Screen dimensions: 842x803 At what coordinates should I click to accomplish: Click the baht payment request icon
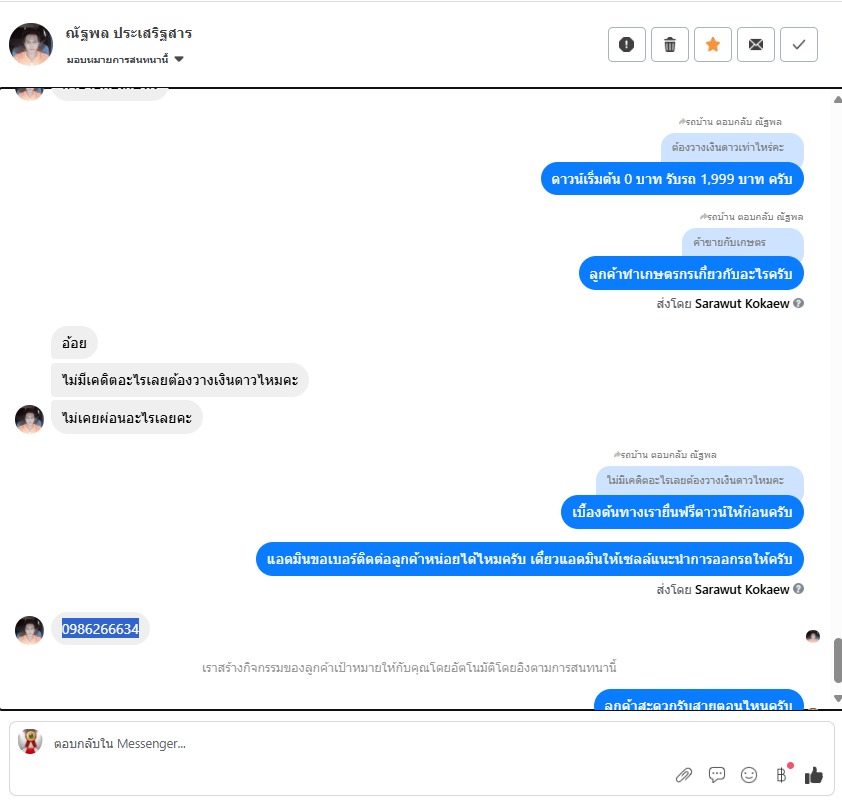click(781, 775)
